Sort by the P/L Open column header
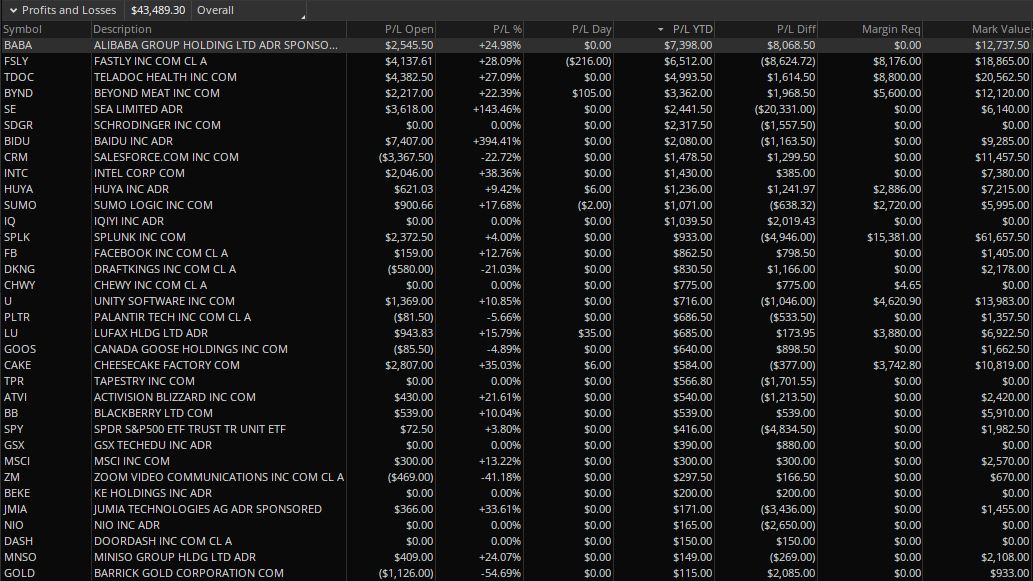This screenshot has height=581, width=1033. [x=409, y=29]
